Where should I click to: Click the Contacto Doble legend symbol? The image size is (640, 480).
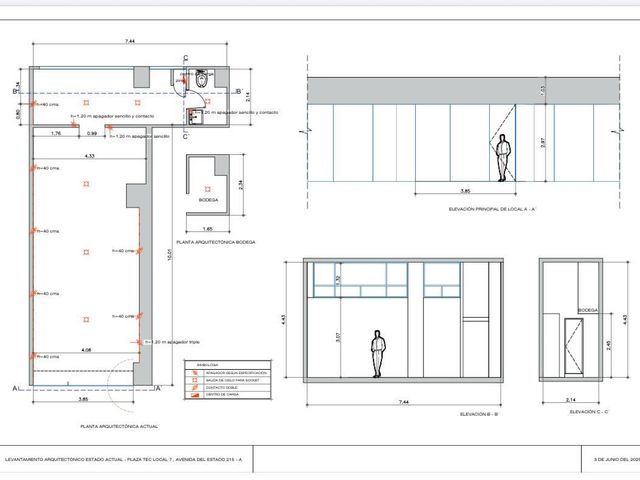click(196, 387)
